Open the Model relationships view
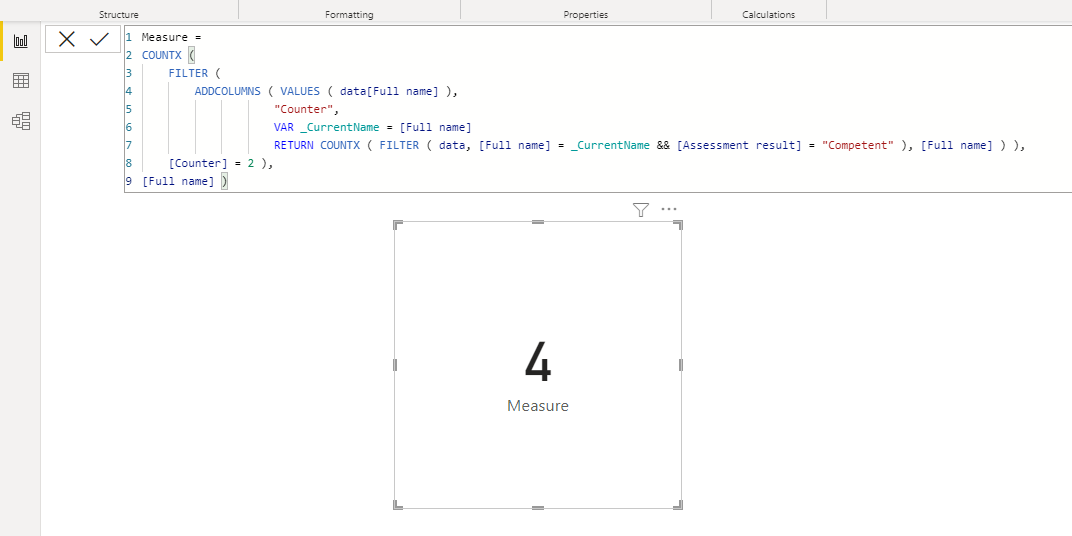Screen dimensions: 1072x536 (21, 121)
